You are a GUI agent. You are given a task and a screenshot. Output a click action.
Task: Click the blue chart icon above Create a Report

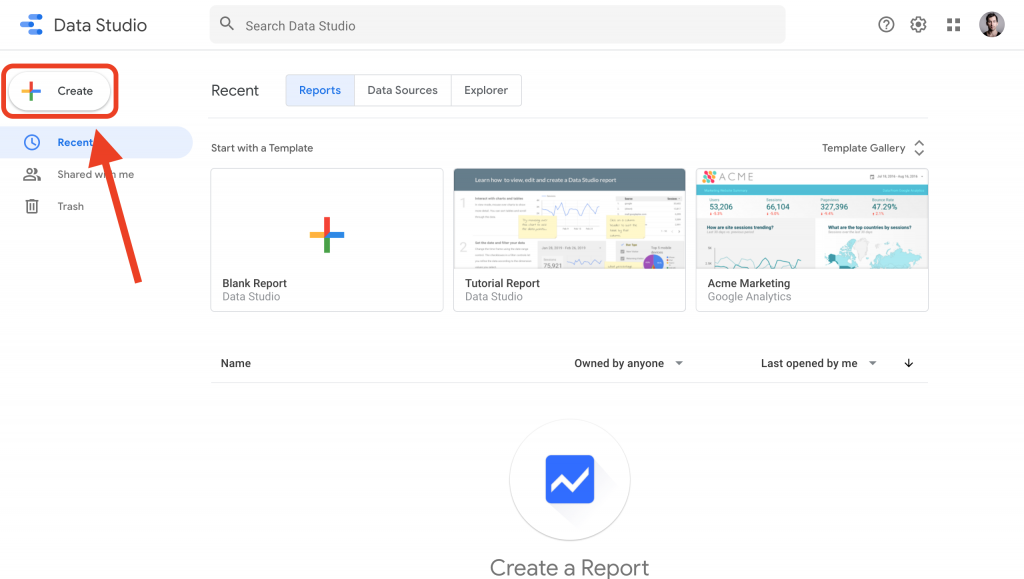[569, 479]
